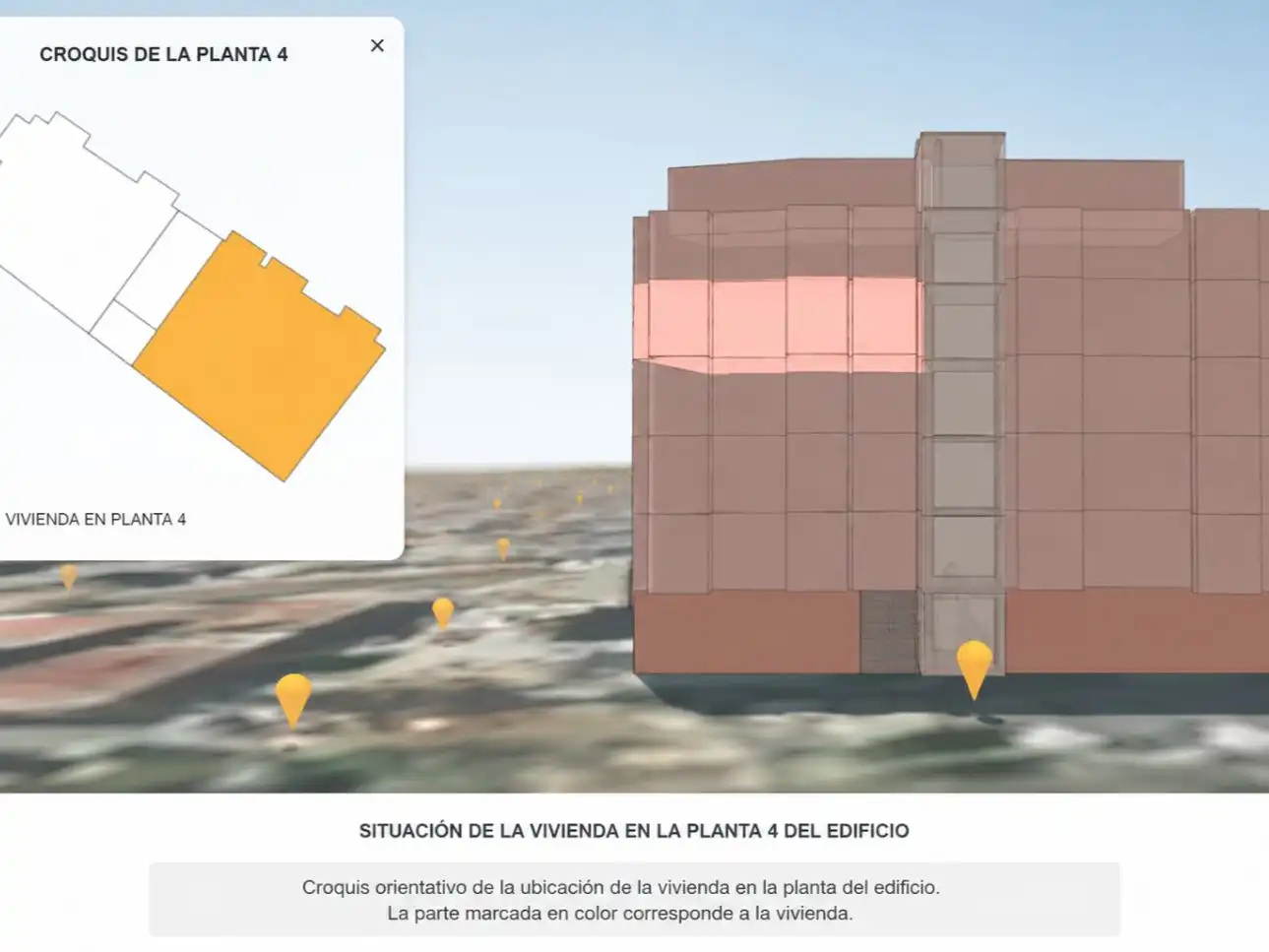Select the VIVIENDA EN PLANTA 4 label

tap(95, 519)
